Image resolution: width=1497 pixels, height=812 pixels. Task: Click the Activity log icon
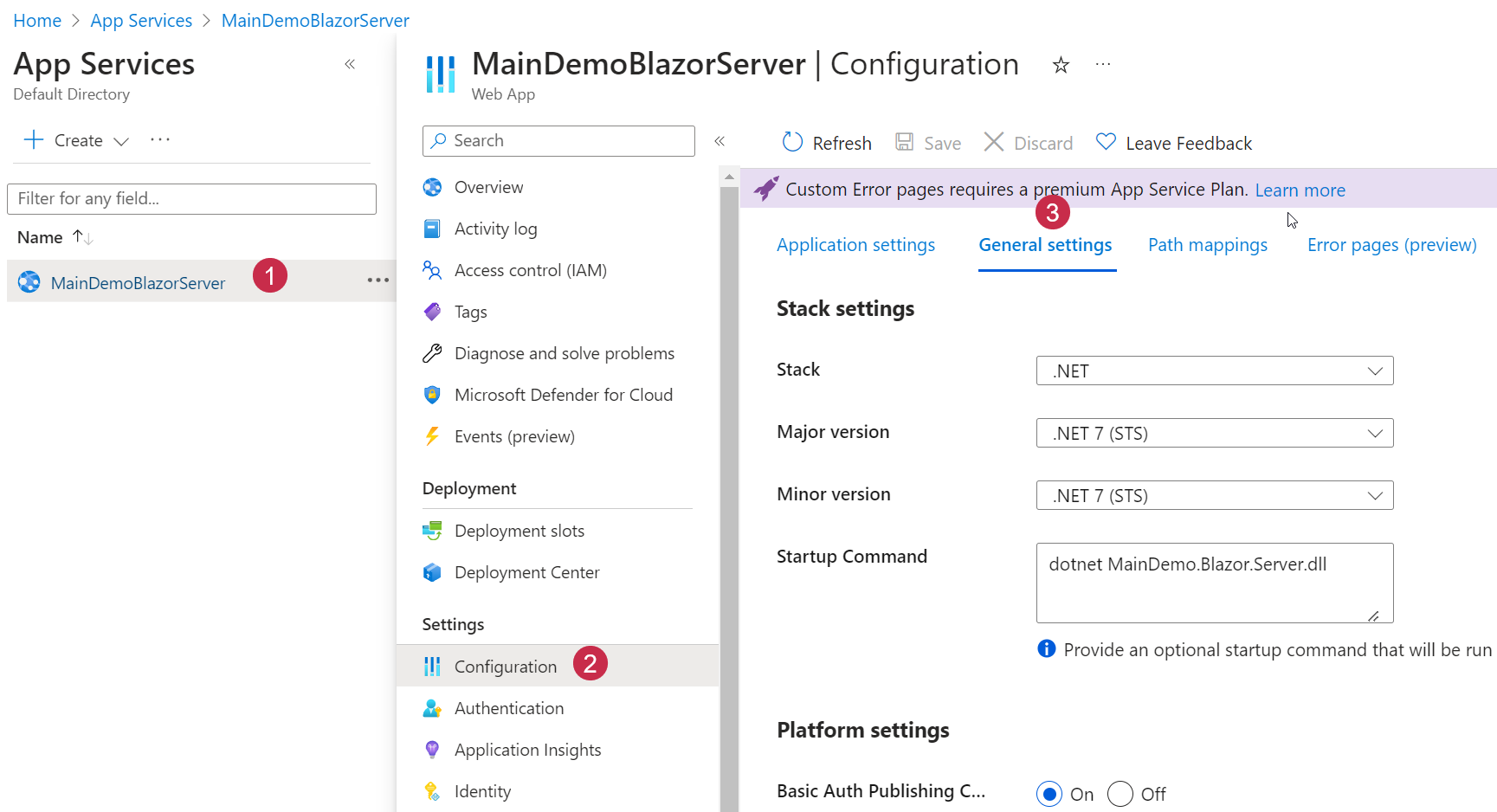432,229
